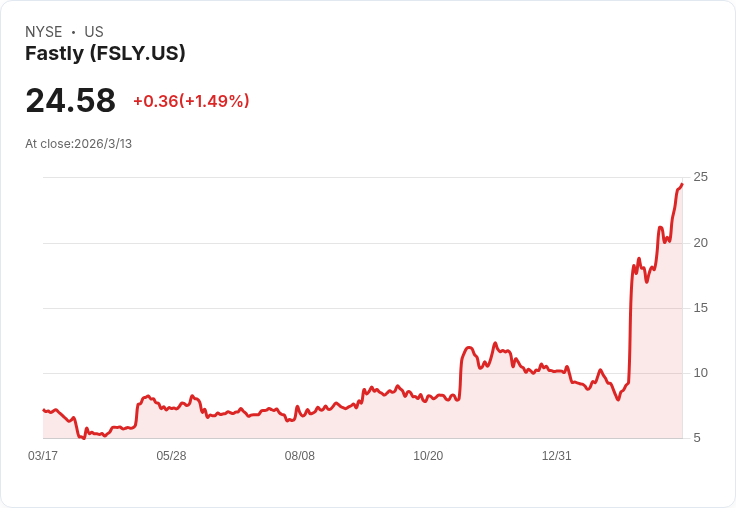
Task: Click the 20 price axis label
Action: [700, 243]
